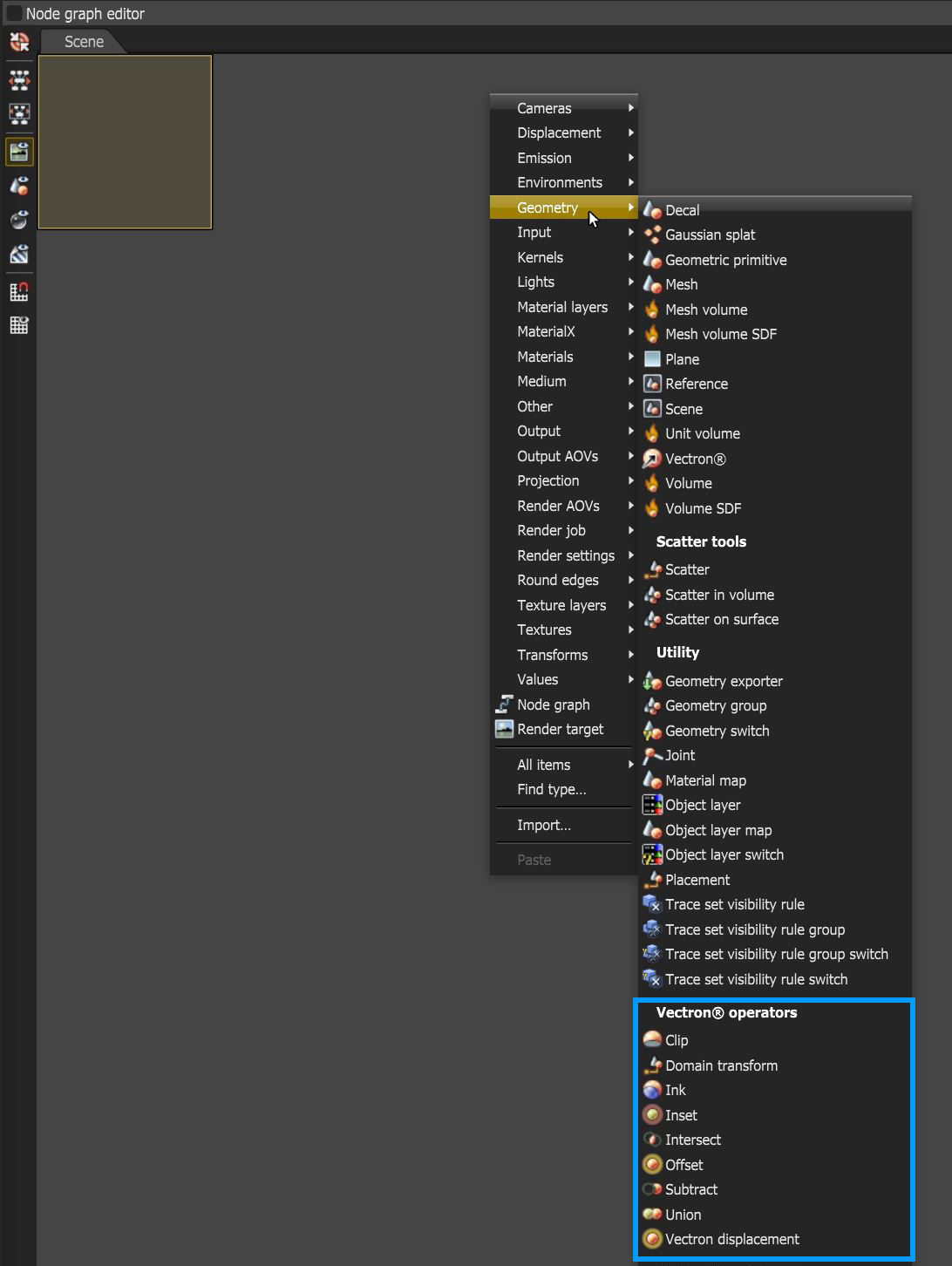Switch to the Scene tab
Image resolution: width=952 pixels, height=1266 pixels.
[84, 42]
